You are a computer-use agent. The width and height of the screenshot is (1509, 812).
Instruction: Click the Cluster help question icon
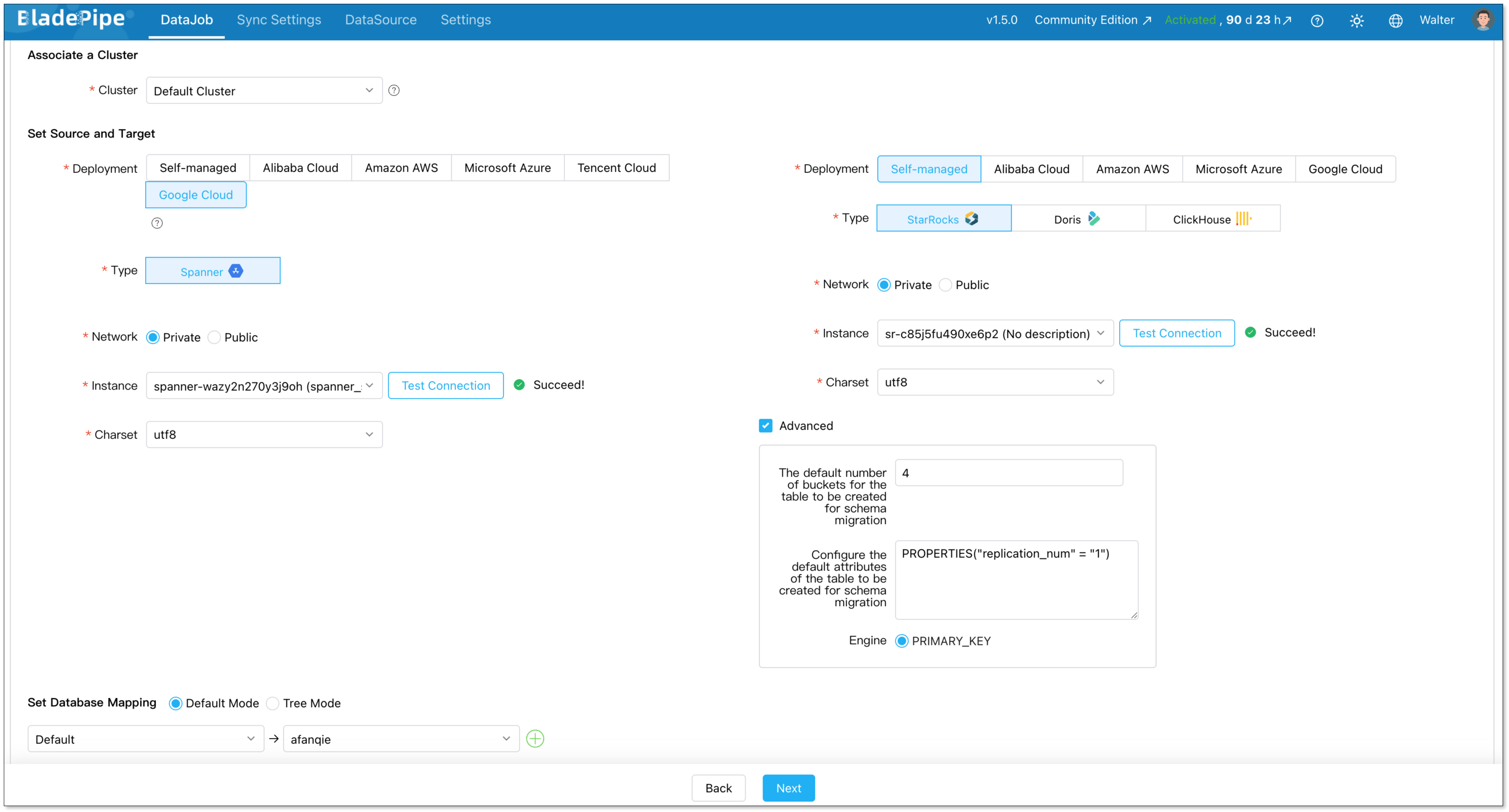pos(394,90)
